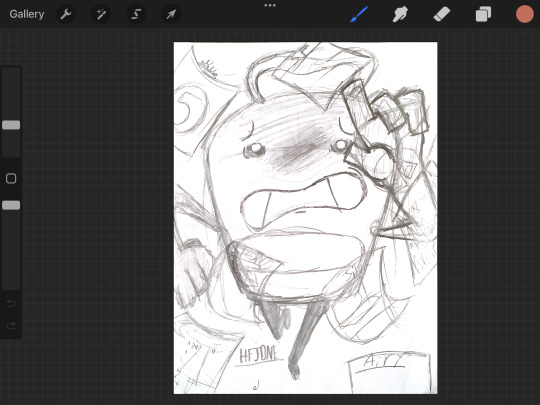The width and height of the screenshot is (540, 405).
Task: Click the brush opacity slider handle
Action: (x=11, y=205)
